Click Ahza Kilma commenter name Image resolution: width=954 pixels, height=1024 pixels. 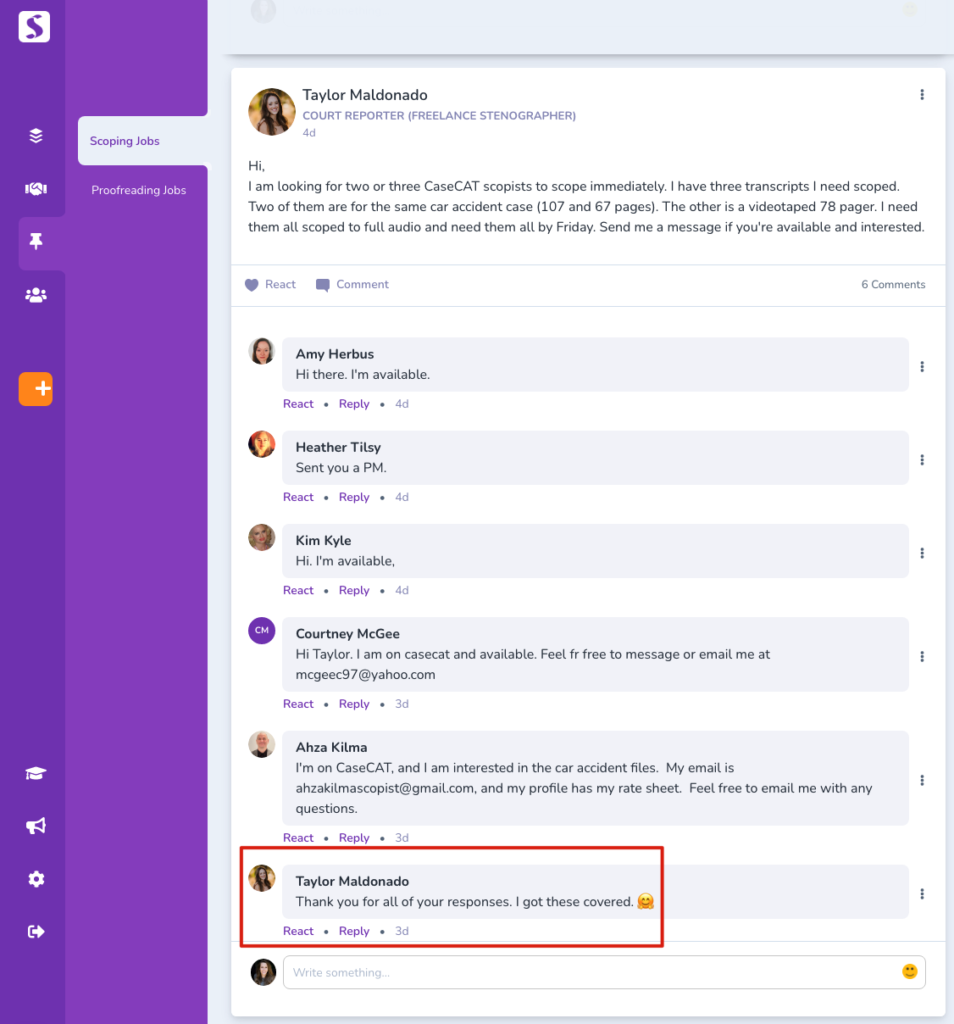[x=331, y=747]
